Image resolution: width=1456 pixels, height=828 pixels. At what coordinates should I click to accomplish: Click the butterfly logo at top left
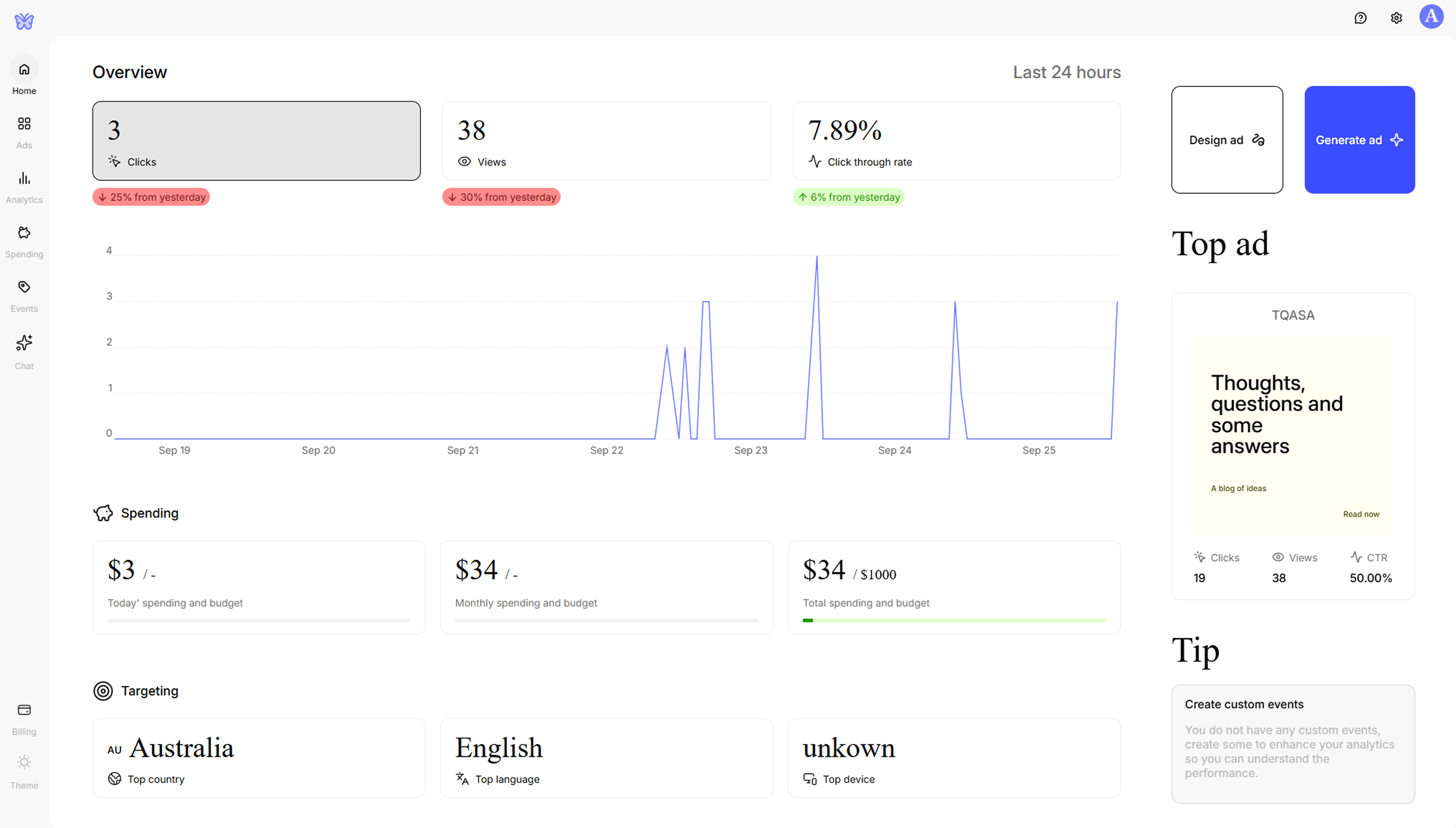click(x=24, y=21)
